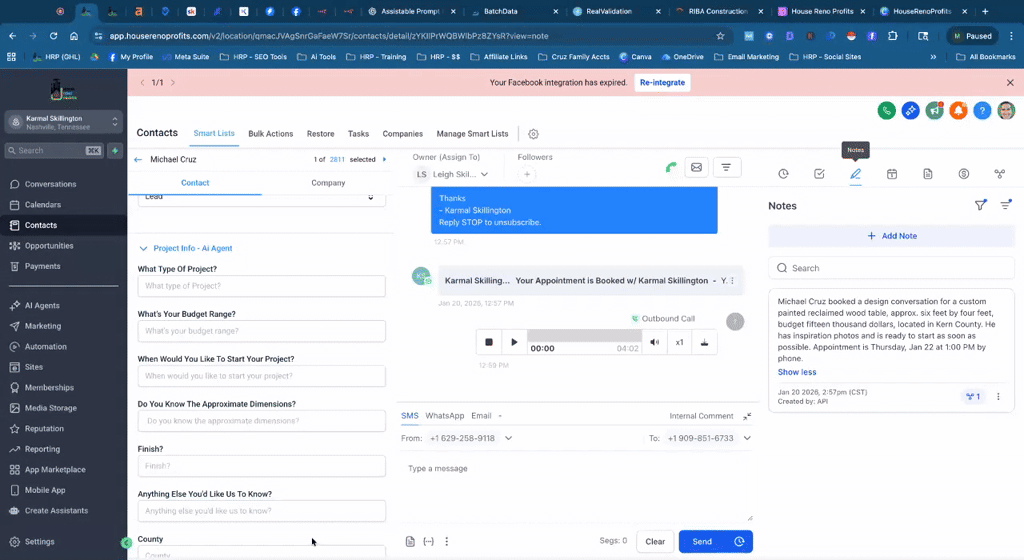Switch to the Smart Lists tab
The image size is (1024, 560).
click(x=214, y=133)
